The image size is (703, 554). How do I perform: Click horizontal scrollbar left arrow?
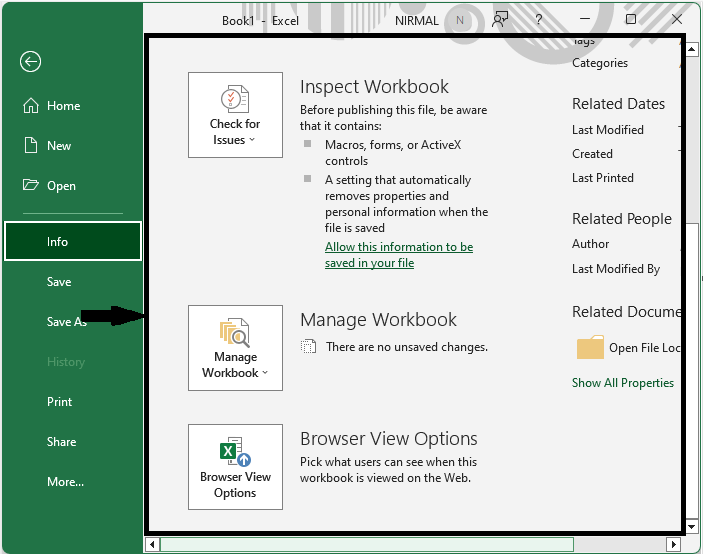pyautogui.click(x=152, y=545)
